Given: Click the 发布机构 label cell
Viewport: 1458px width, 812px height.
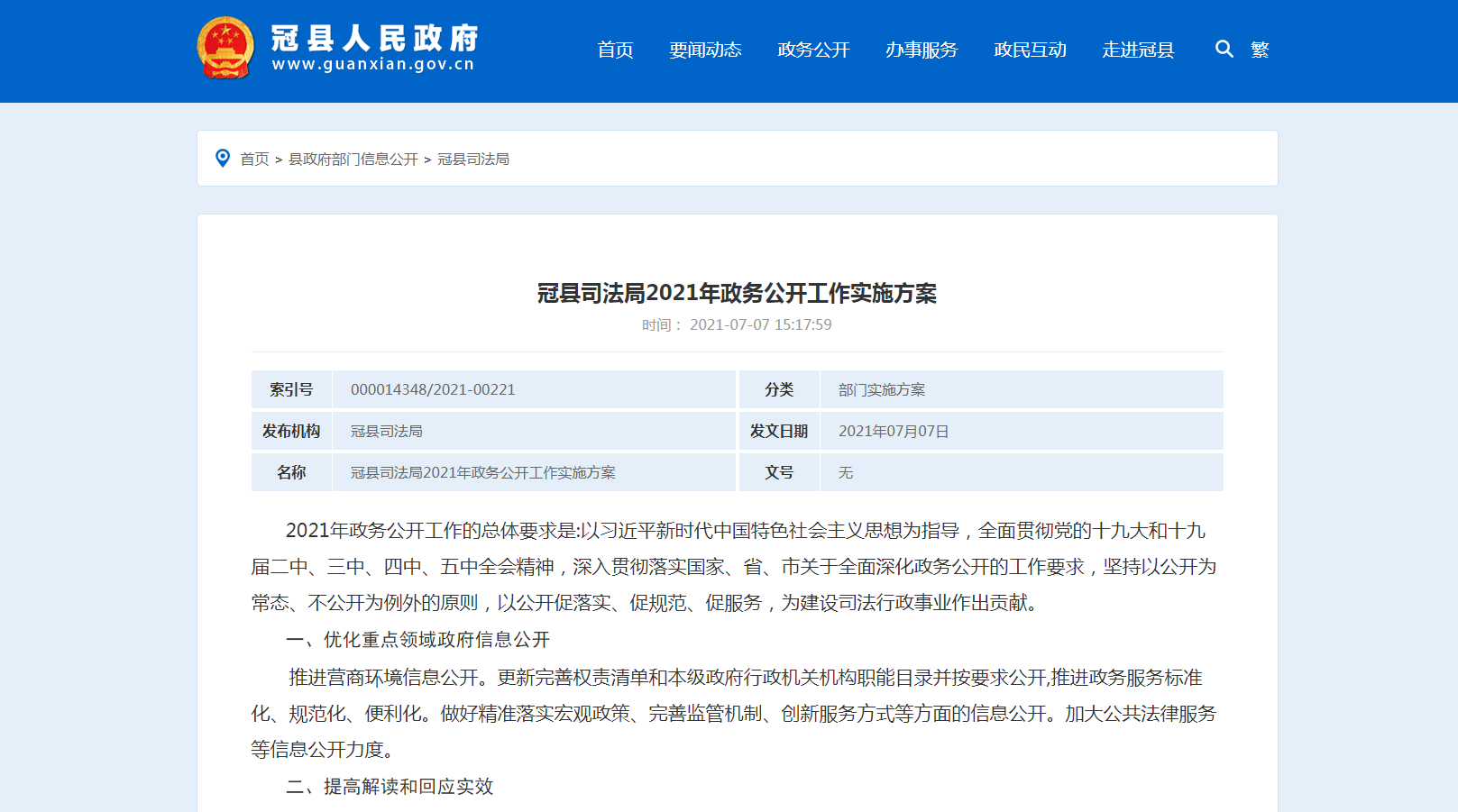Looking at the screenshot, I should (x=291, y=431).
